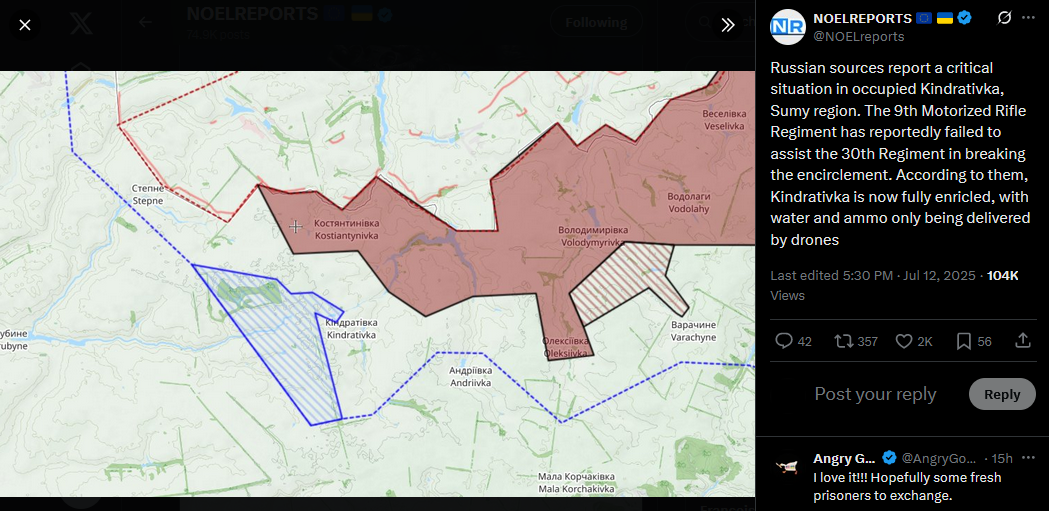Click the Mala Korchakivka label on the map
This screenshot has height=511, width=1049.
point(576,483)
